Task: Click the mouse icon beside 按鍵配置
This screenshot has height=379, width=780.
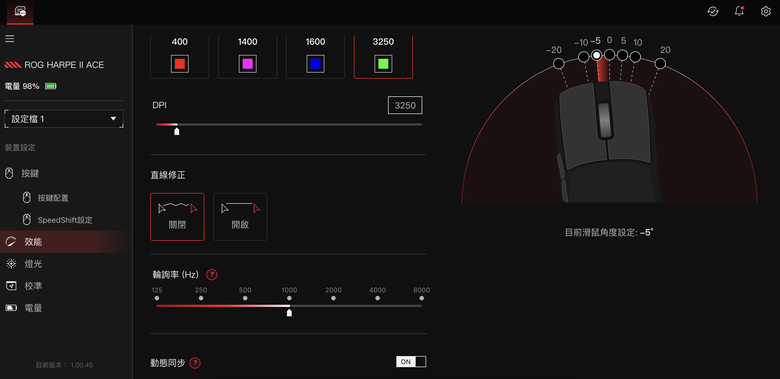Action: click(x=27, y=197)
